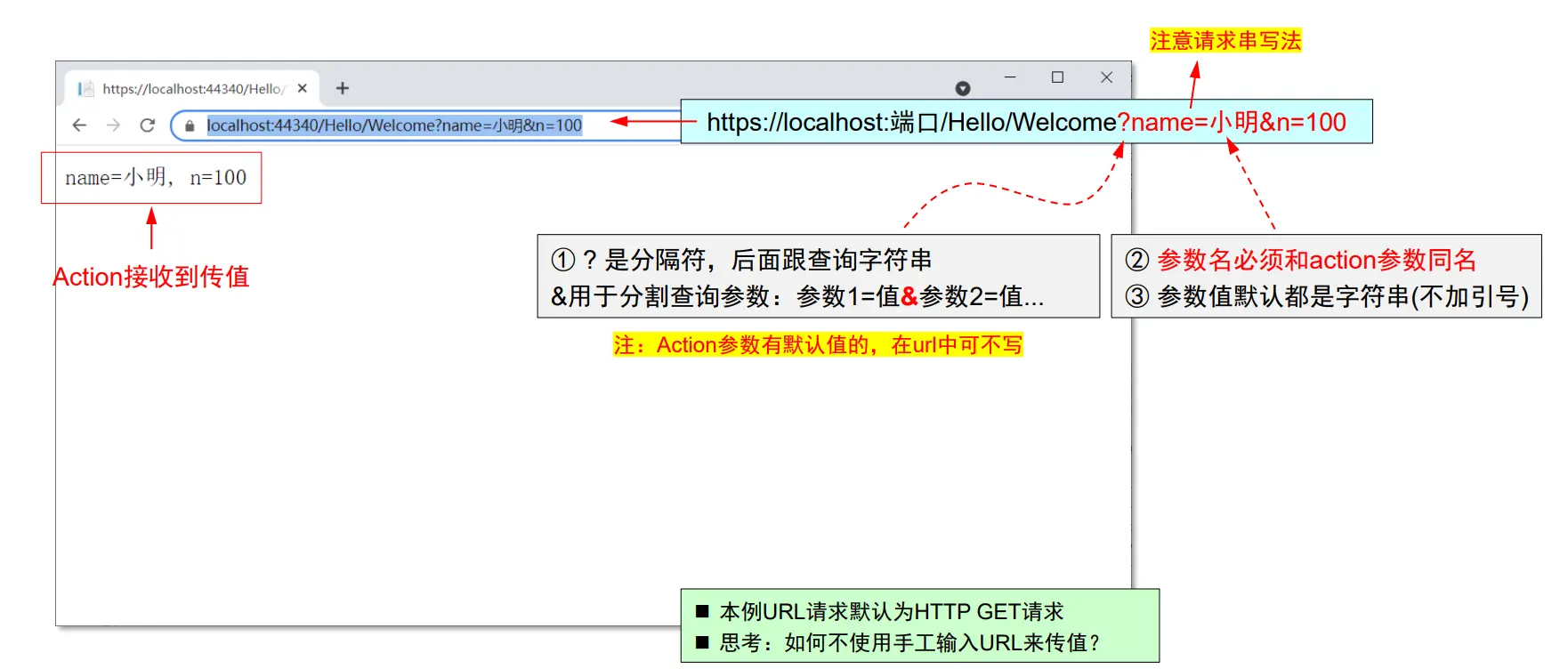Open a new tab with the plus button
Screen dimensions: 1568x669
[343, 88]
